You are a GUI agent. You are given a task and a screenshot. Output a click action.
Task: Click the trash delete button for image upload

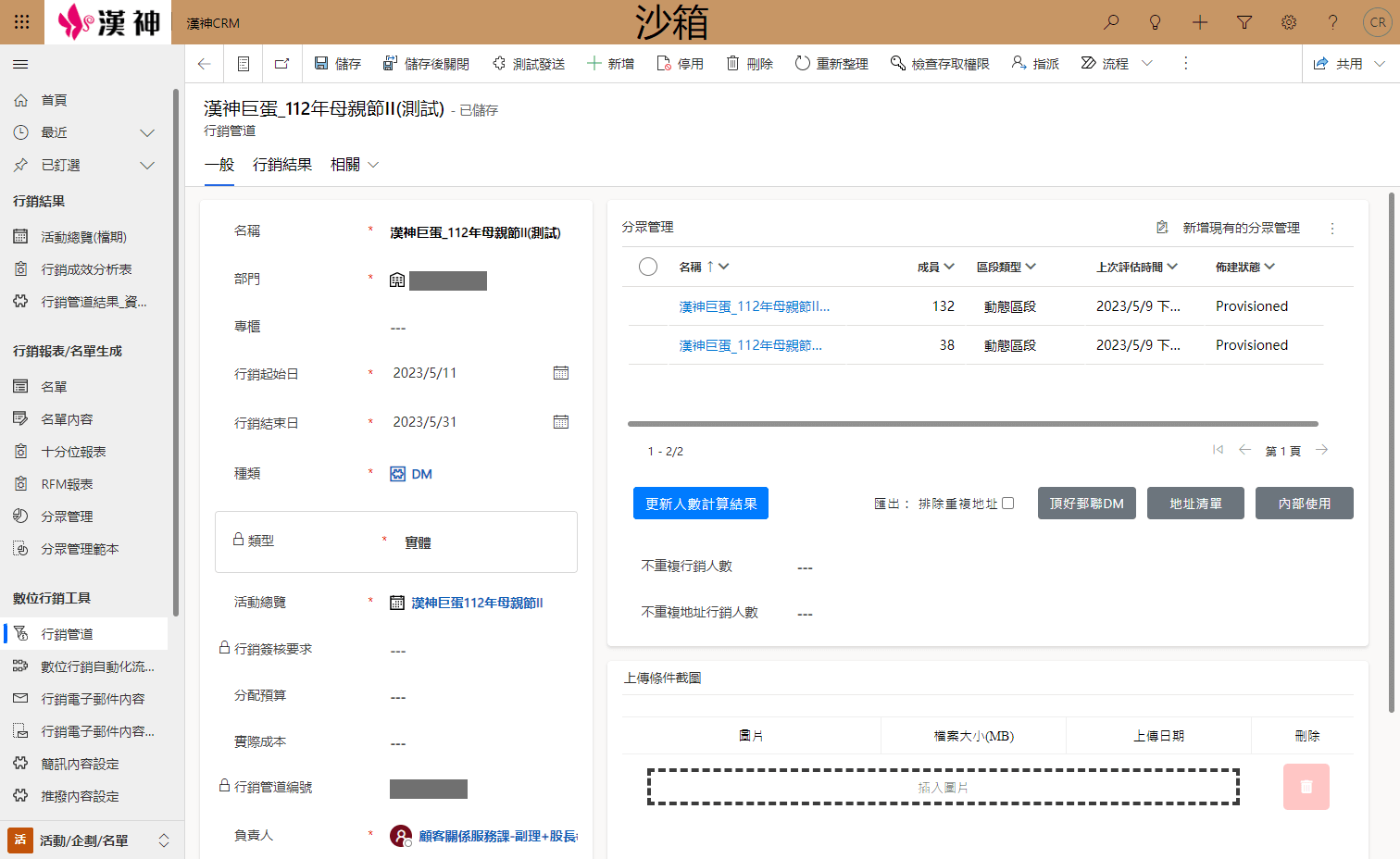1306,787
